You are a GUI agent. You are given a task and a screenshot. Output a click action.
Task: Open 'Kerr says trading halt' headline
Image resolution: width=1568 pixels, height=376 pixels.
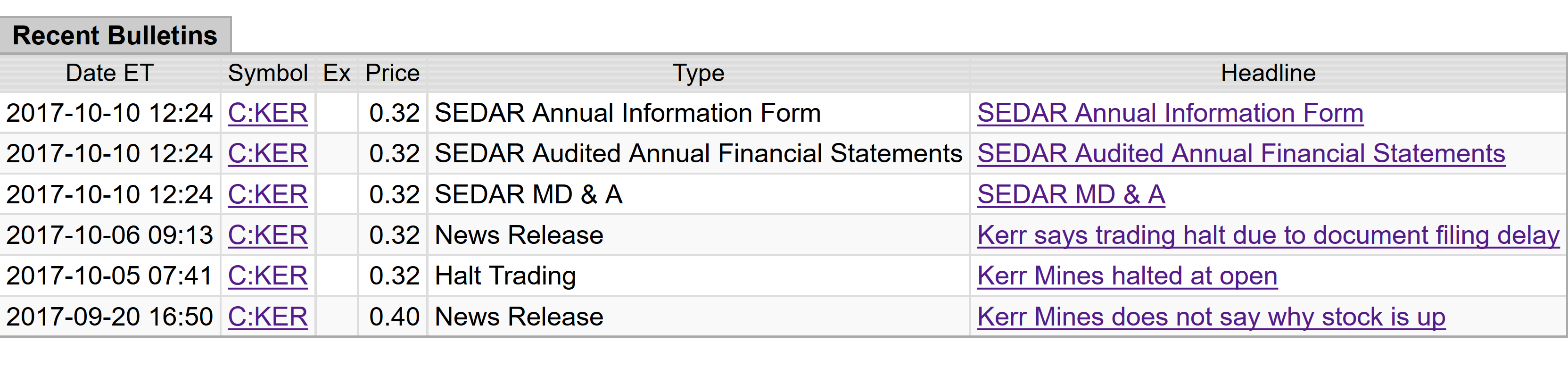pos(1268,234)
